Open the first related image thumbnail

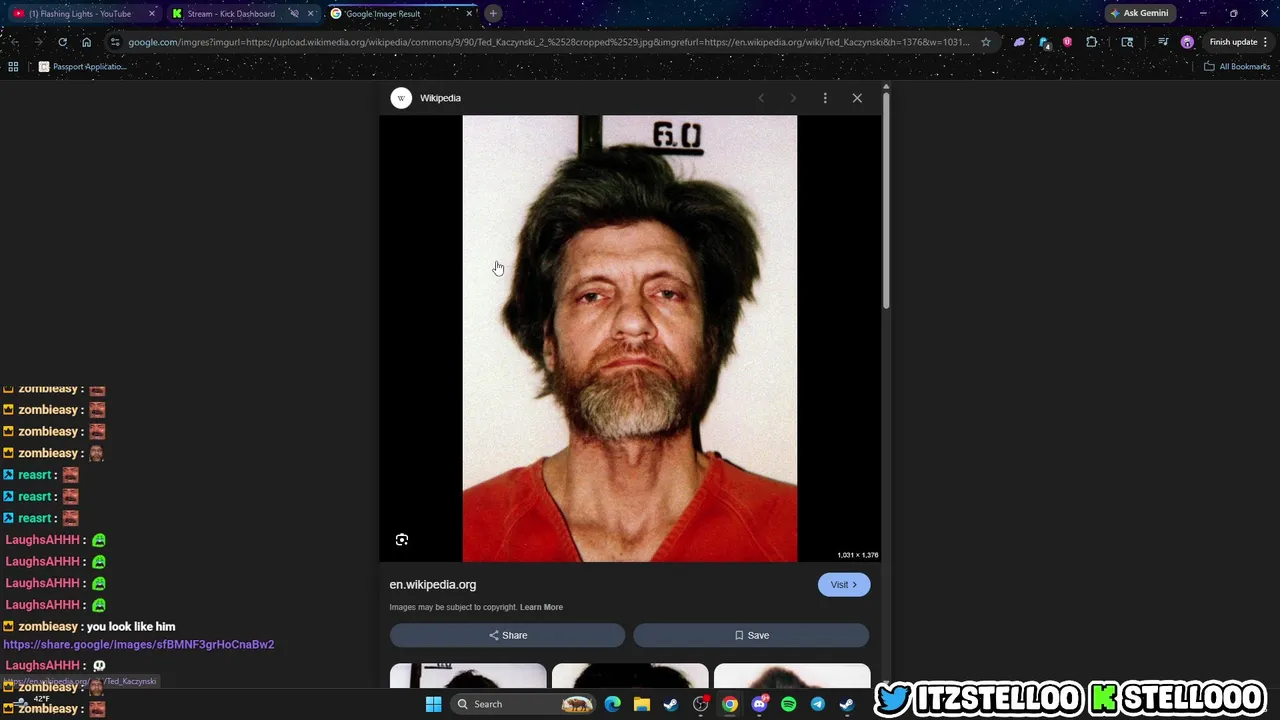pos(468,676)
